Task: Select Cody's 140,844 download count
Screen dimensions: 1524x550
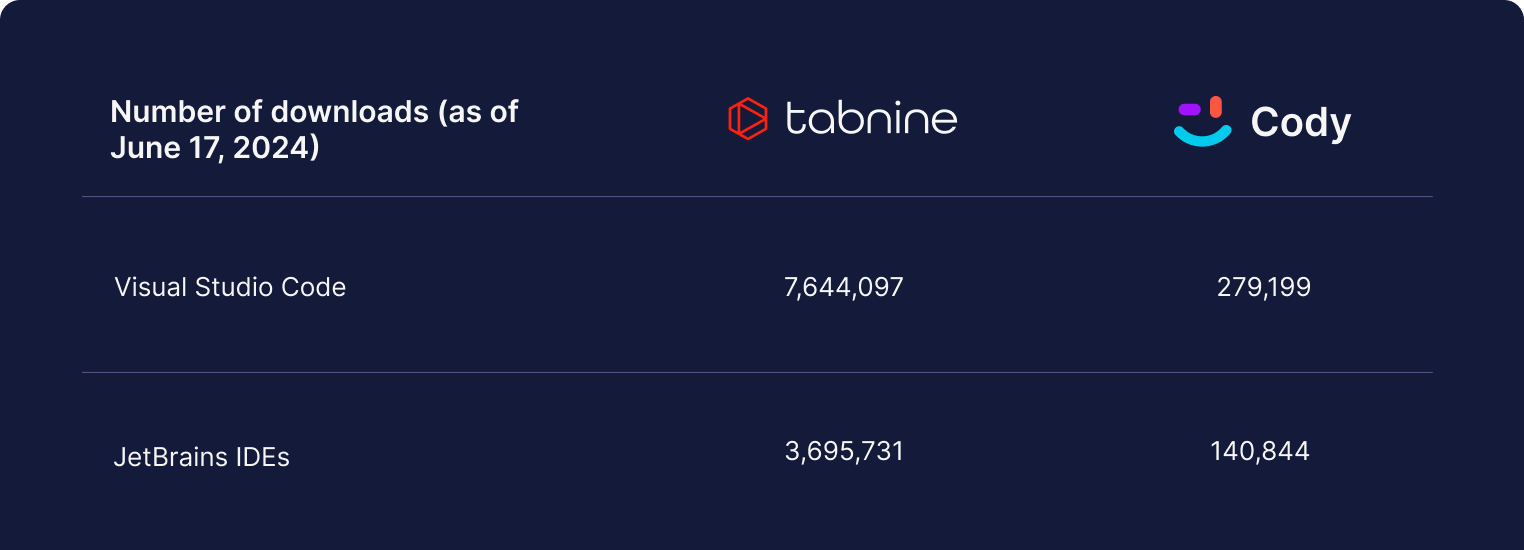Action: pyautogui.click(x=1259, y=452)
